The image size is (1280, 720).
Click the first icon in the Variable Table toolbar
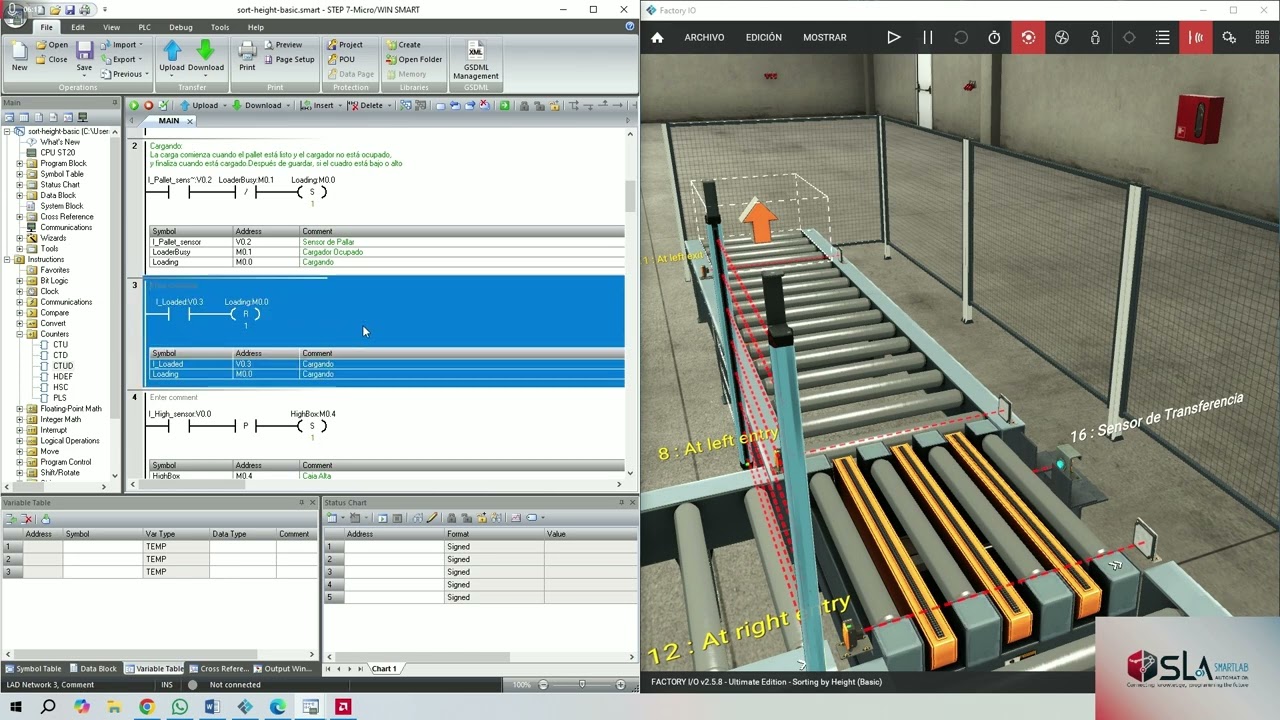[x=11, y=519]
